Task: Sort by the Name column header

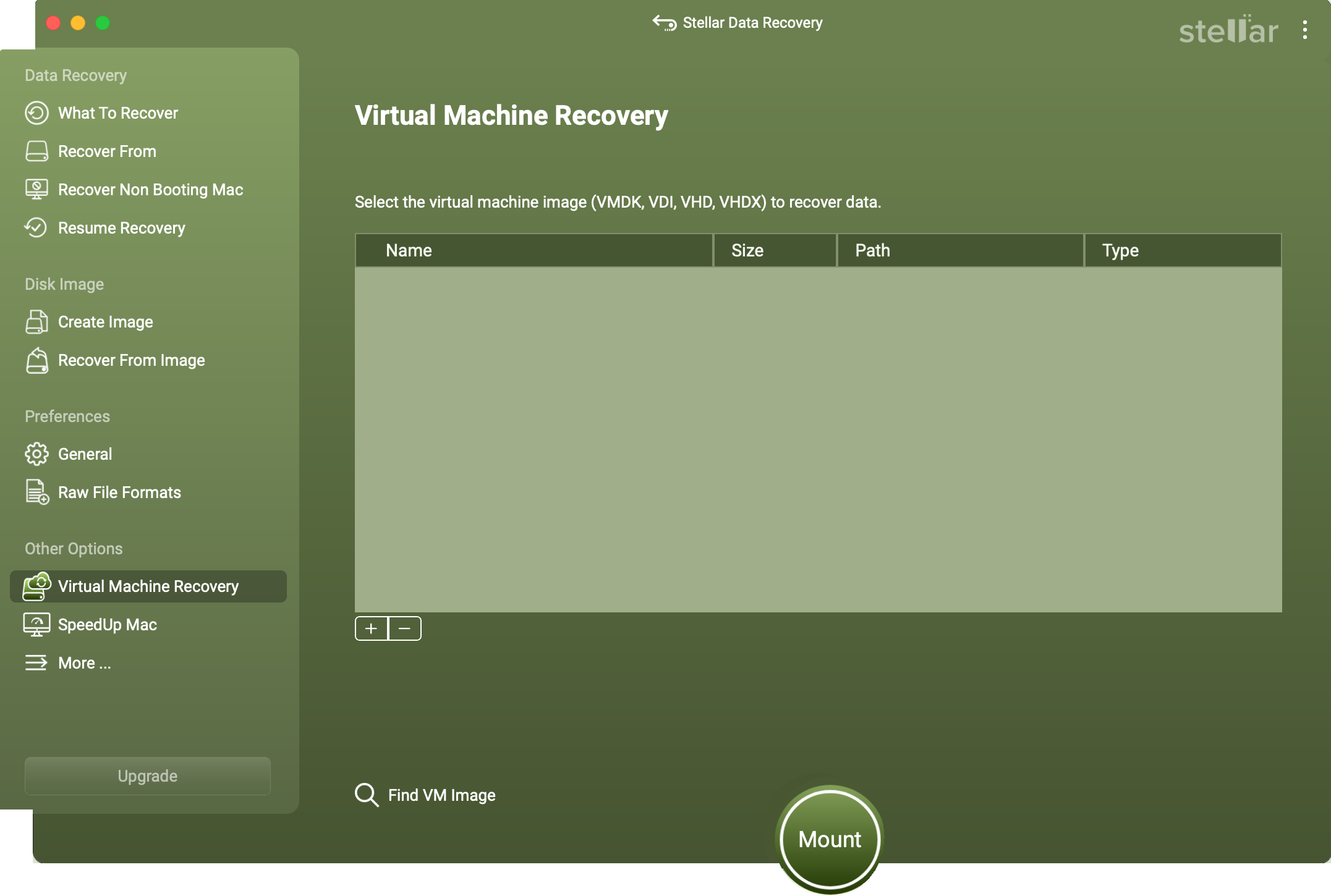Action: (x=534, y=250)
